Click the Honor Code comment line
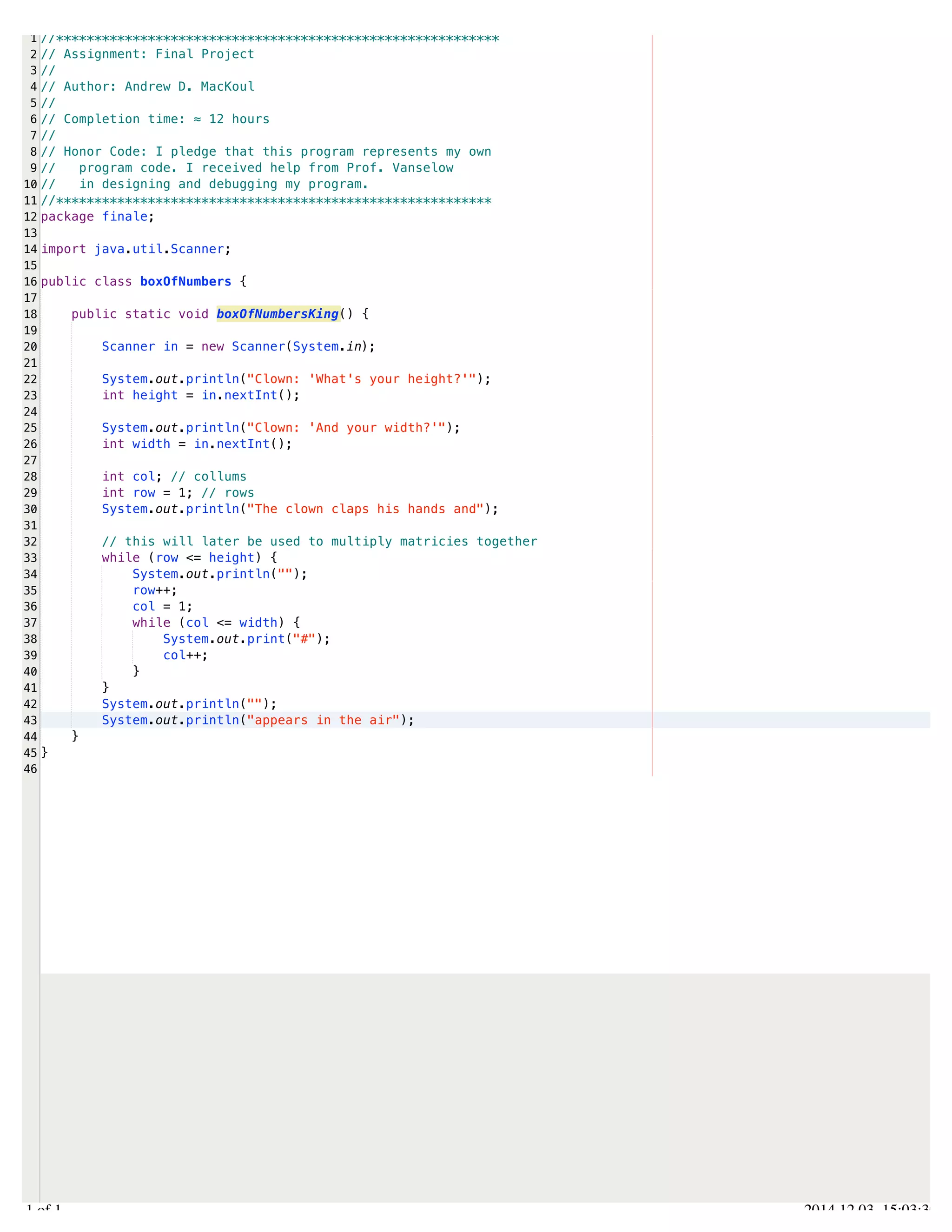 [x=266, y=152]
